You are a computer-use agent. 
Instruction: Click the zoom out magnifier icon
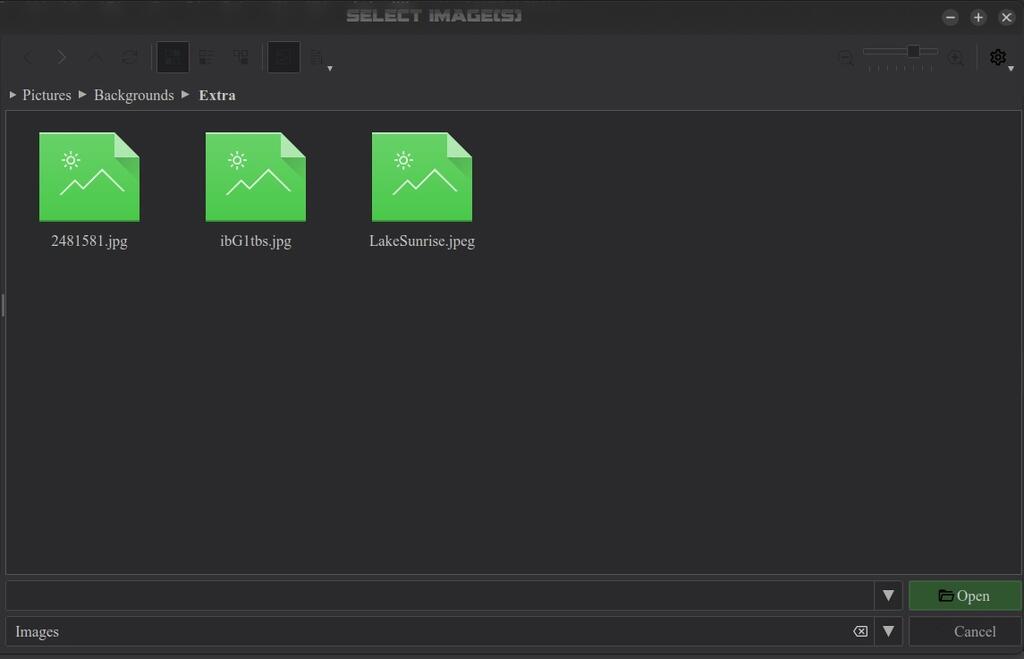pyautogui.click(x=846, y=58)
